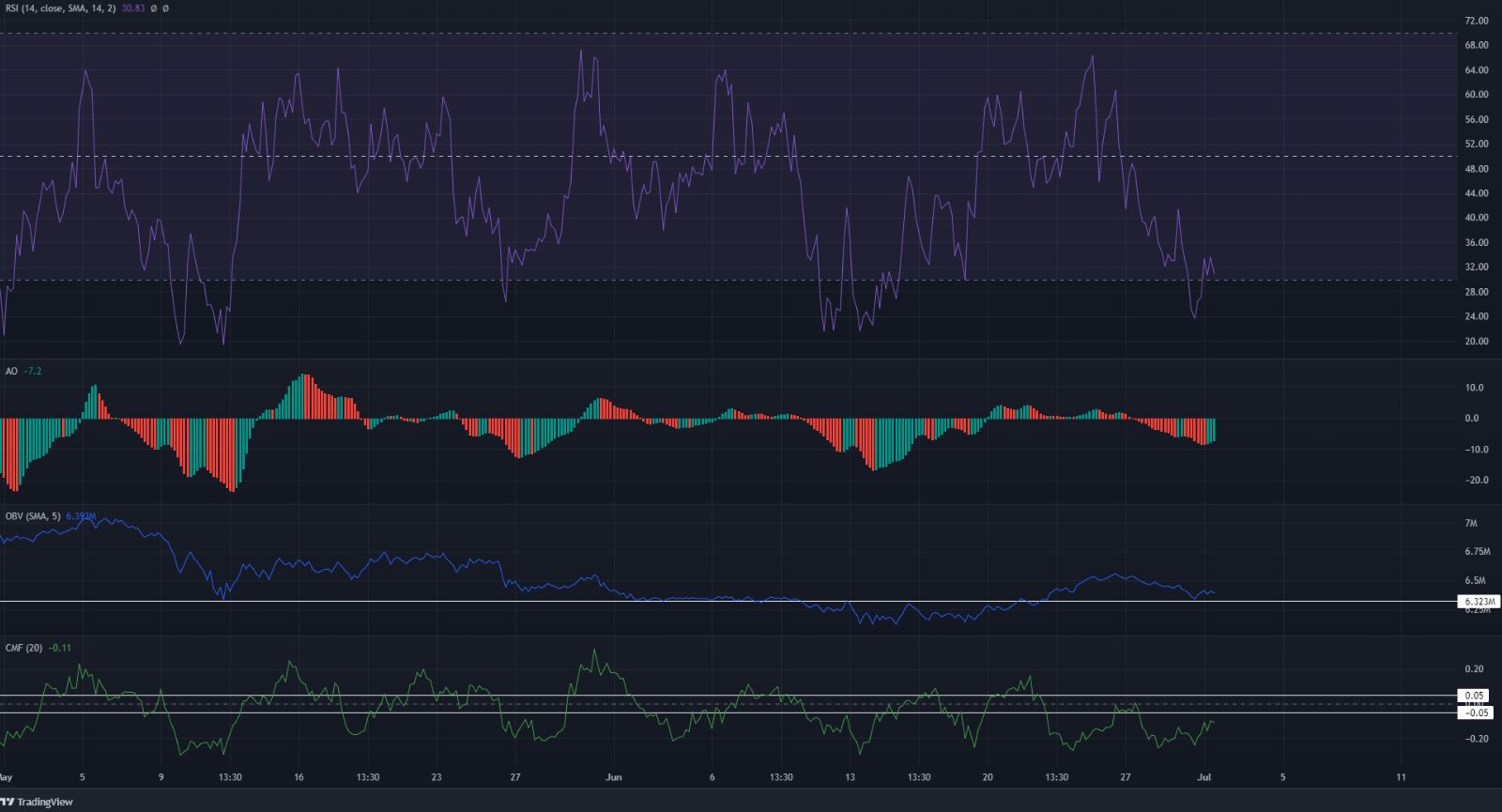This screenshot has width=1502, height=812.
Task: Click the 24.00 tick on RSI scale
Action: coord(1476,316)
